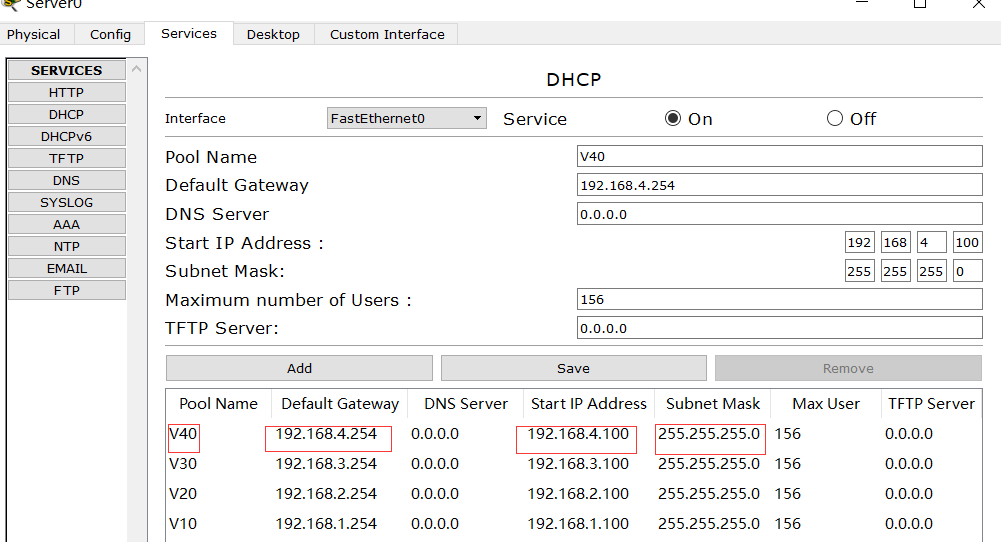Expand the FastEthernet0 interface dropdown

coord(407,118)
